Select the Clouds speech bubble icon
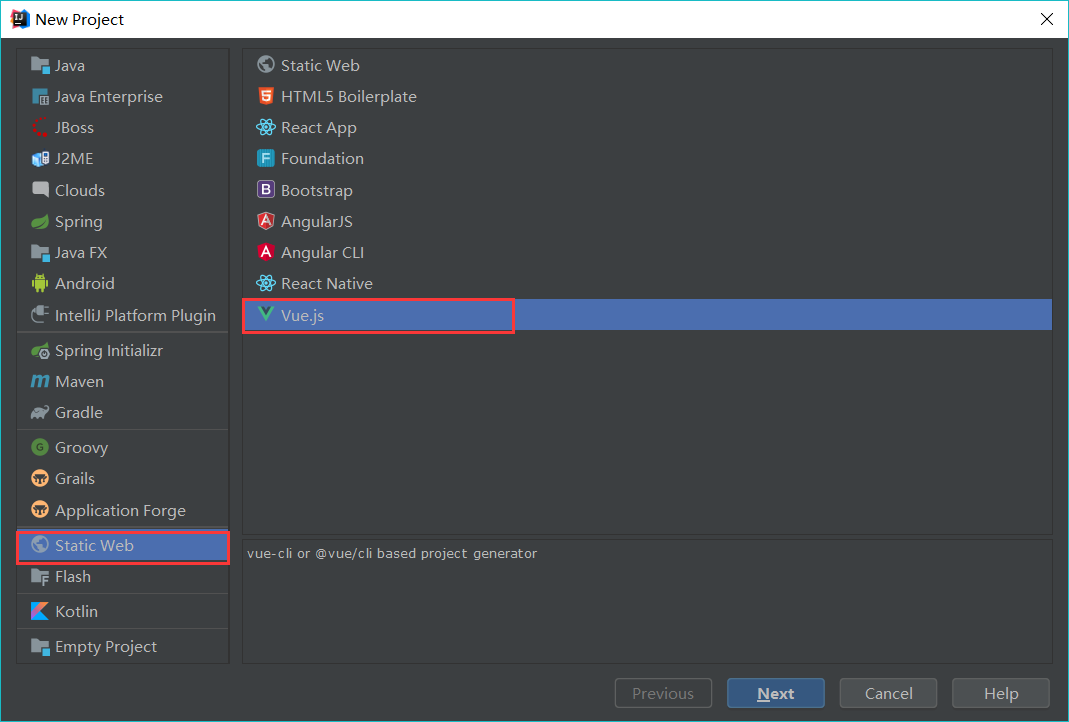Viewport: 1069px width, 722px height. (40, 190)
